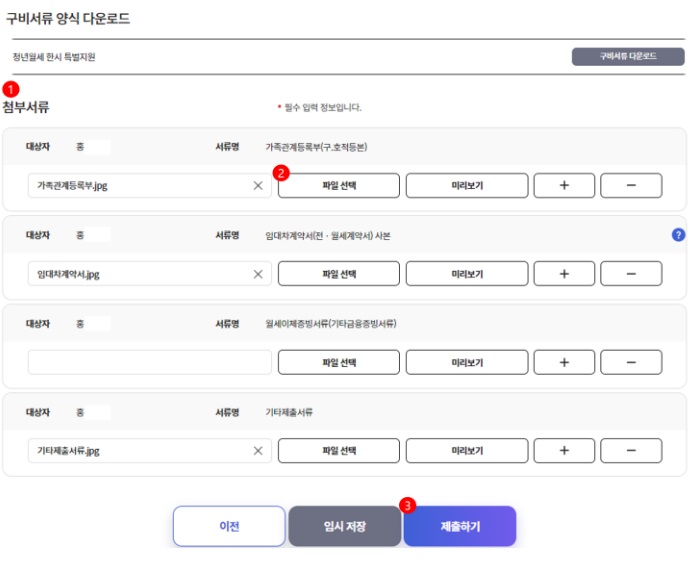This screenshot has height=561, width=699.
Task: Open help icon for 임대차계약서 document
Action: coord(678,235)
